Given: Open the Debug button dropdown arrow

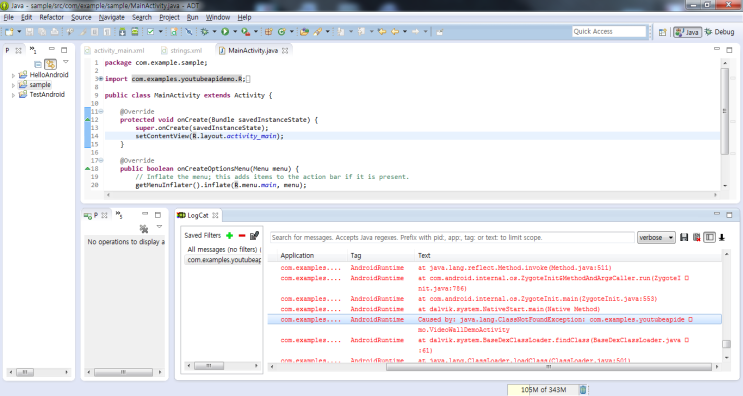Looking at the screenshot, I should [x=214, y=32].
